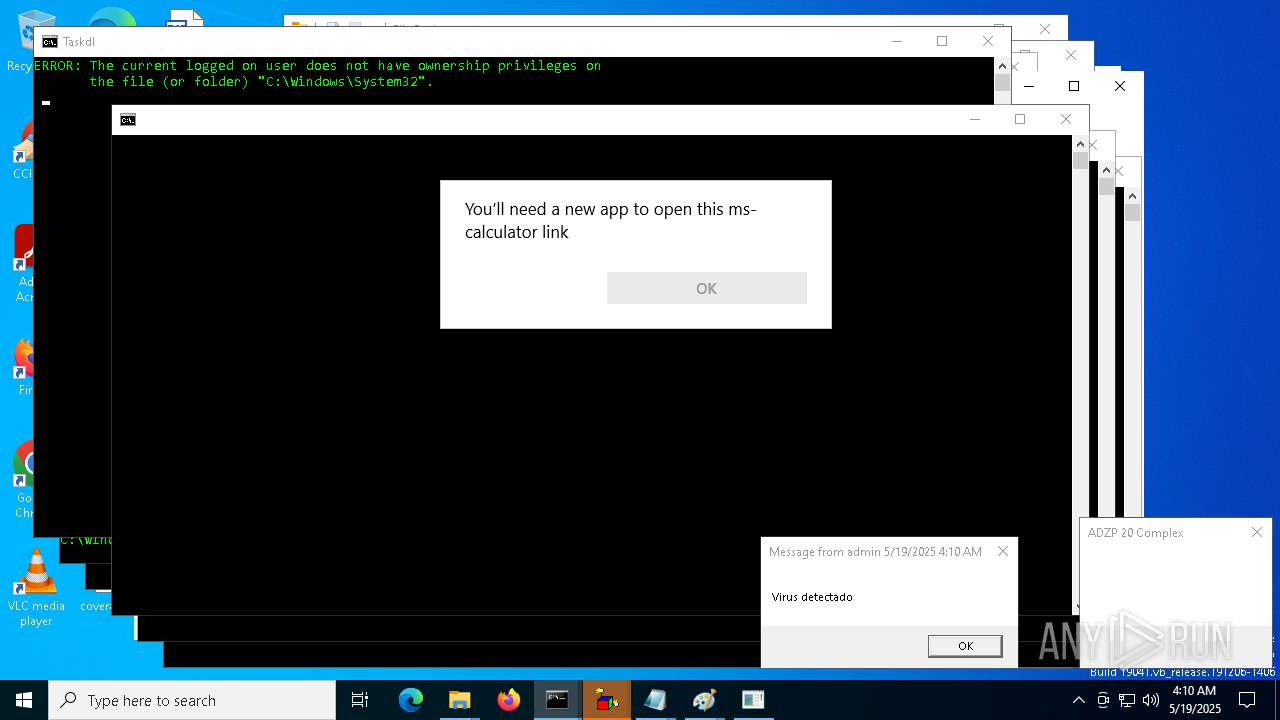This screenshot has height=720, width=1280.
Task: Open the clock showing 4:10 AM
Action: (x=1195, y=700)
